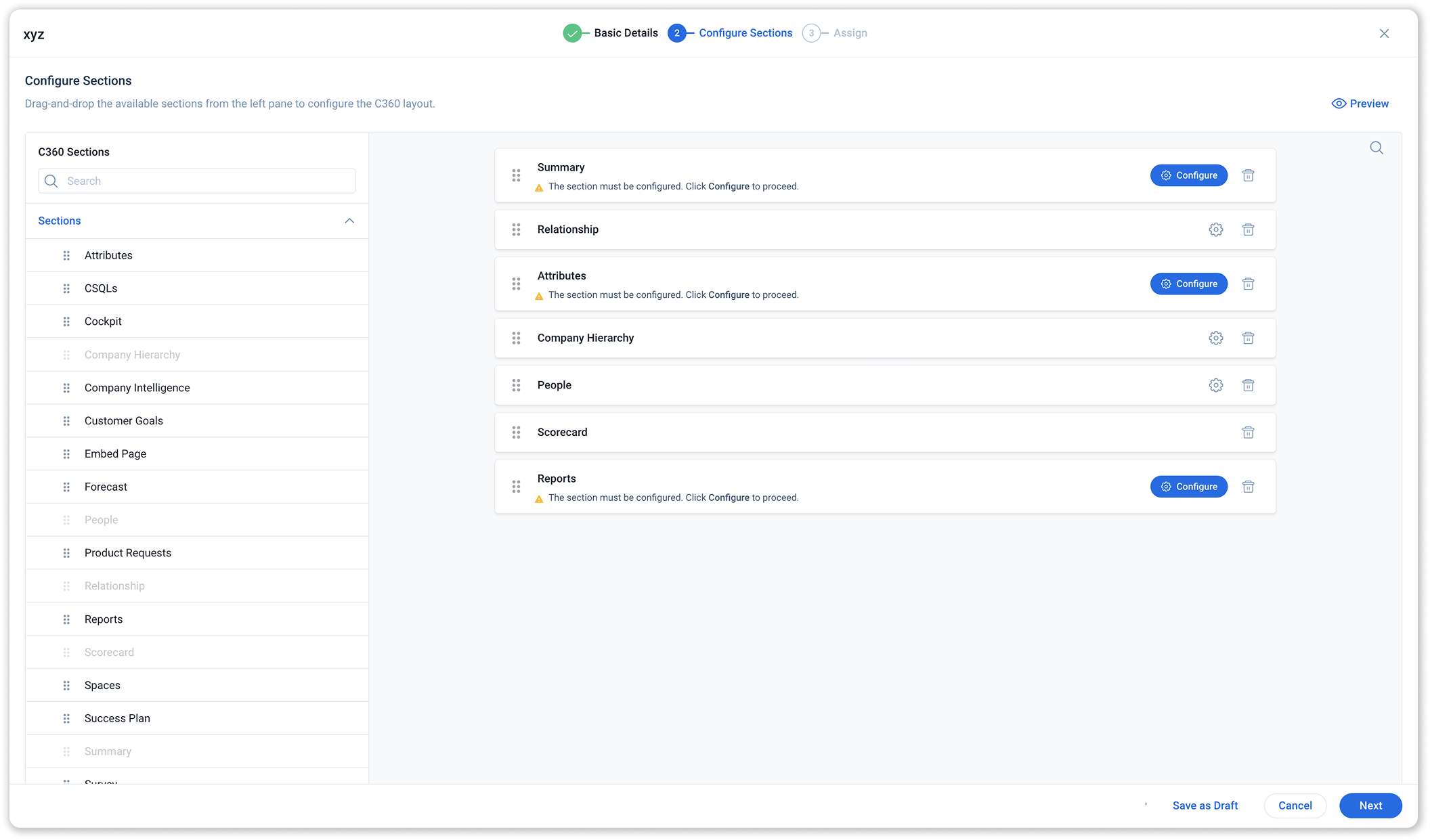Open settings gear for Relationship section
This screenshot has height=840, width=1430.
click(x=1215, y=229)
